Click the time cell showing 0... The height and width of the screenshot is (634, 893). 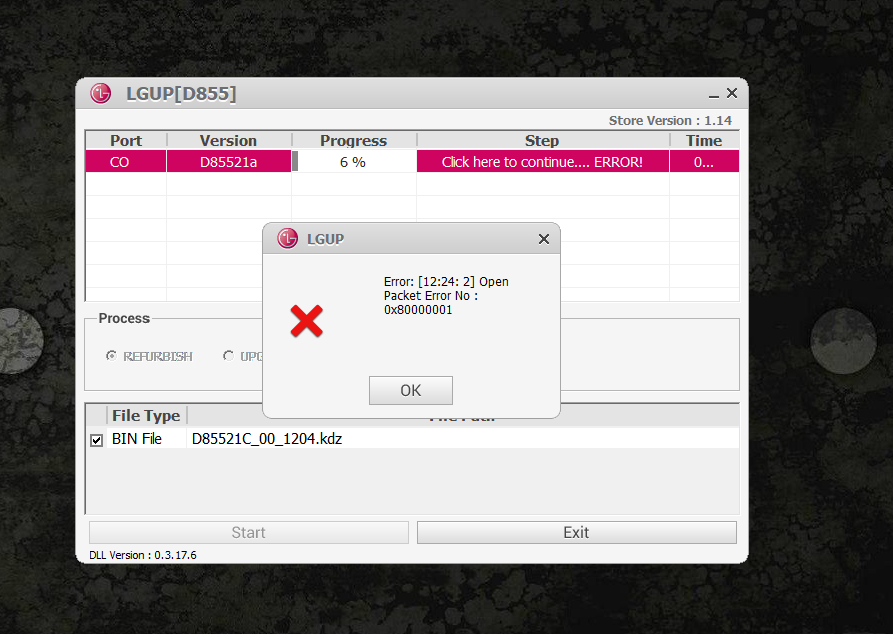[x=704, y=162]
